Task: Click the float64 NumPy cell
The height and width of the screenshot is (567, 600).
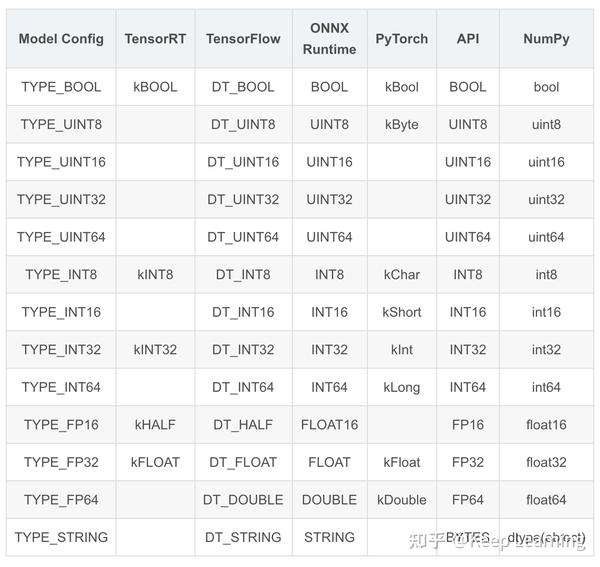Action: [x=546, y=500]
